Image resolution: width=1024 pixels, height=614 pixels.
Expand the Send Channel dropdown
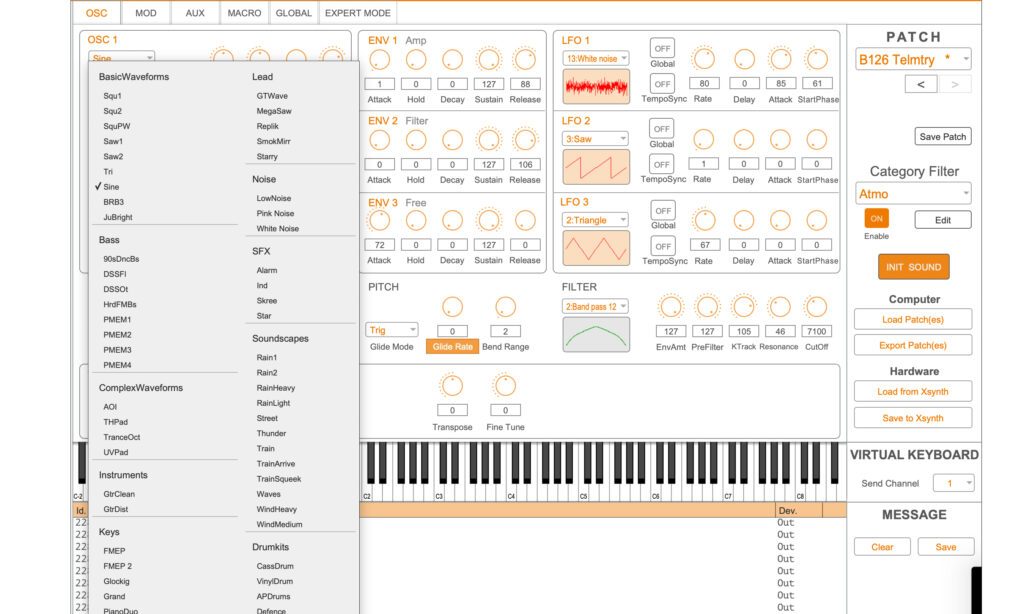click(x=953, y=483)
